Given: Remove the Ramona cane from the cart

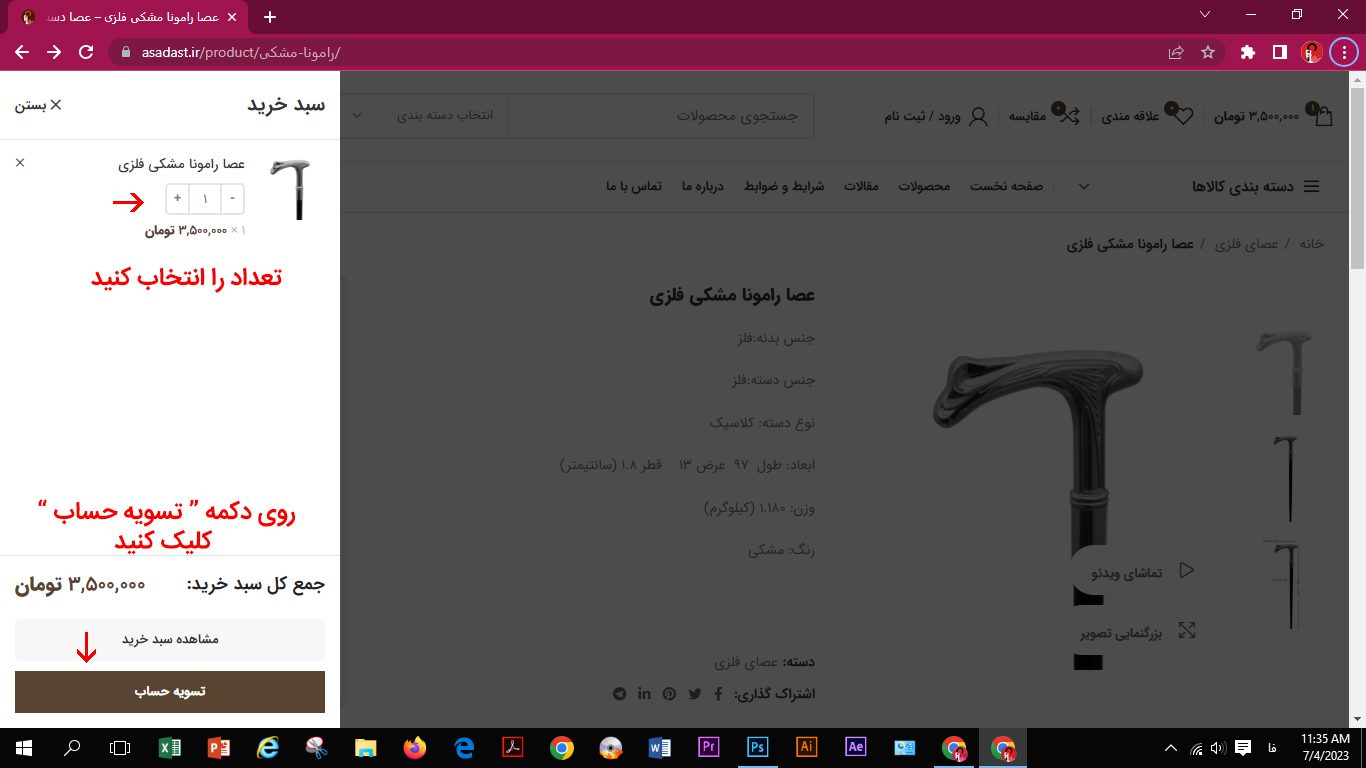Looking at the screenshot, I should point(20,162).
